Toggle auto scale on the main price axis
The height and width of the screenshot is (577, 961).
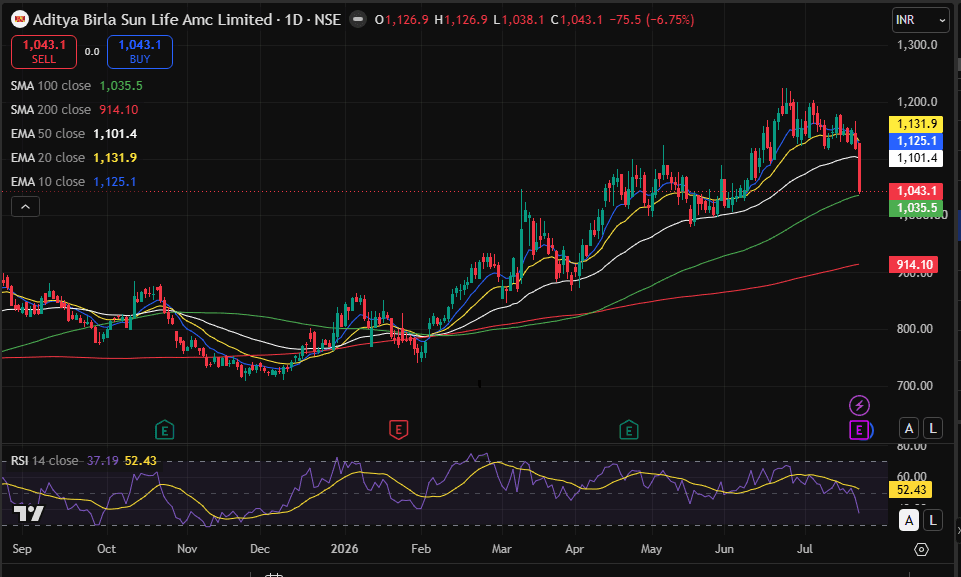tap(909, 428)
